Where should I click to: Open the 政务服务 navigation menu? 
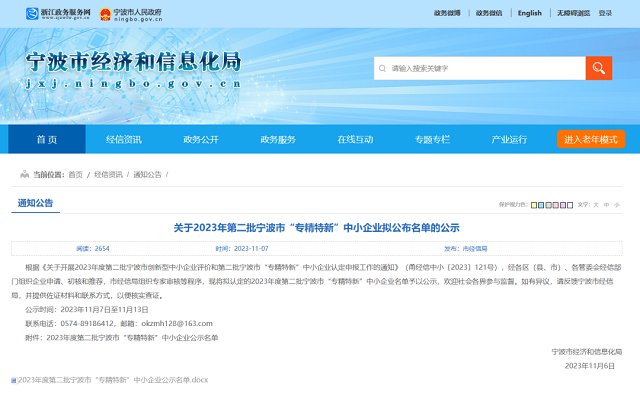pos(278,140)
